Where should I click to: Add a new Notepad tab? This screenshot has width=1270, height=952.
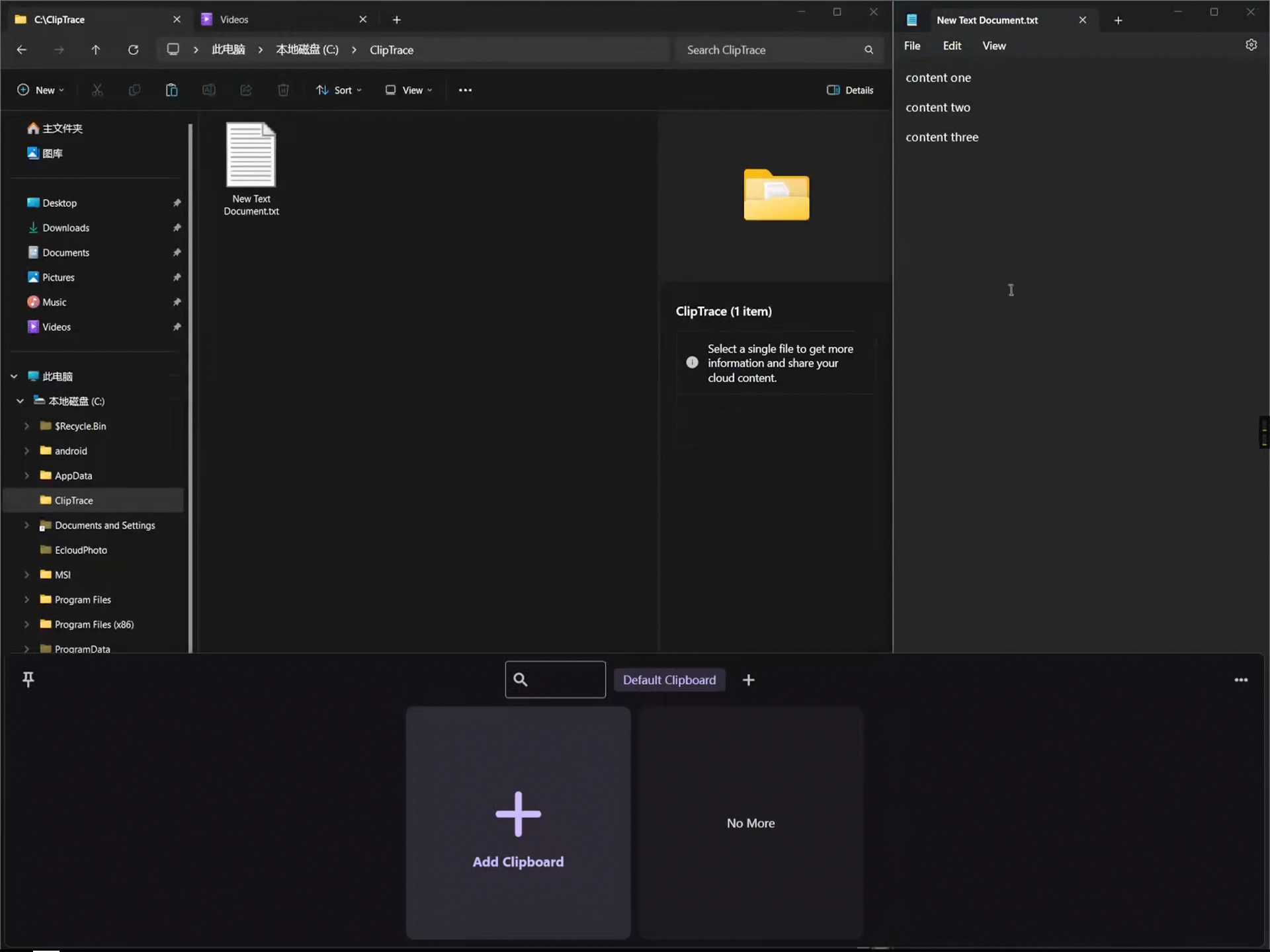1118,20
